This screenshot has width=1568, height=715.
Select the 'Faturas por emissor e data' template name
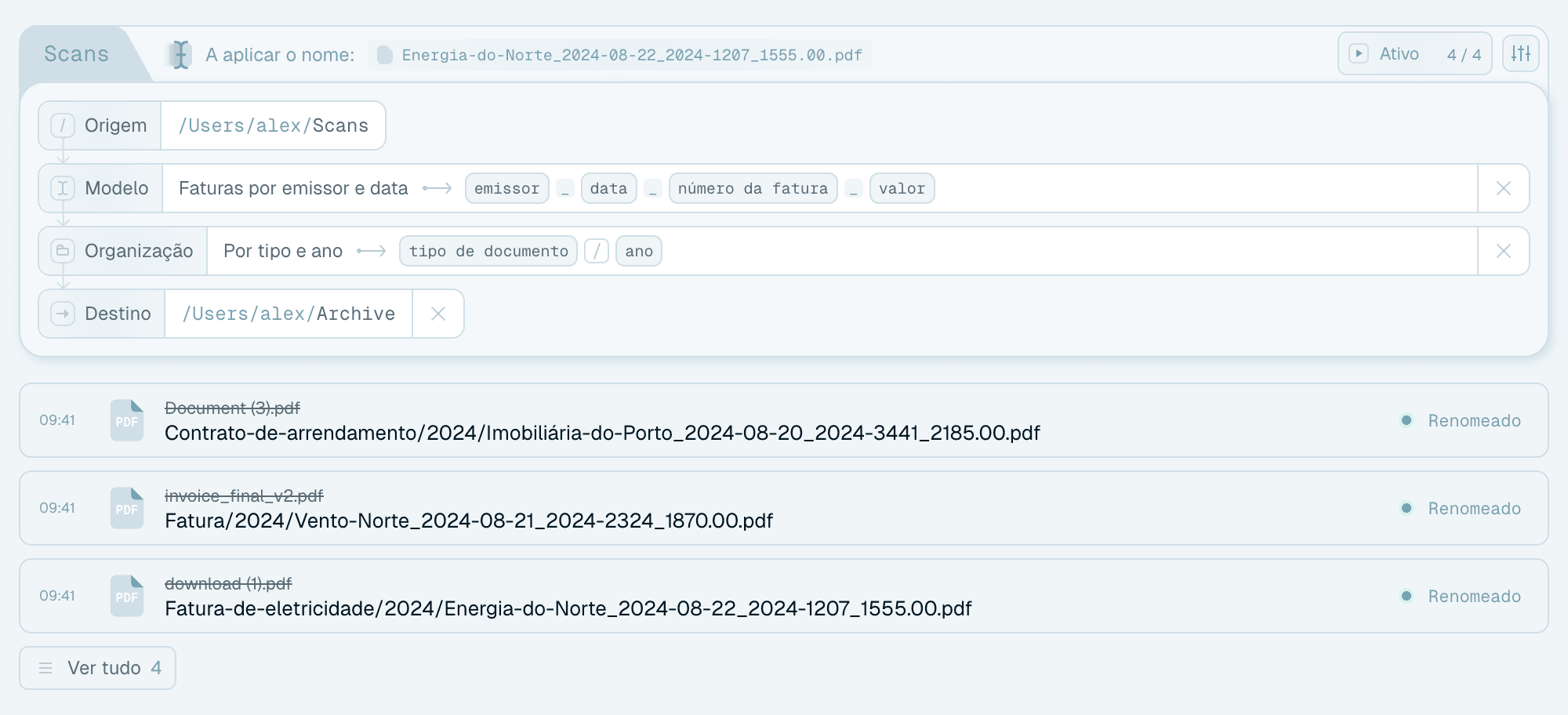(293, 188)
